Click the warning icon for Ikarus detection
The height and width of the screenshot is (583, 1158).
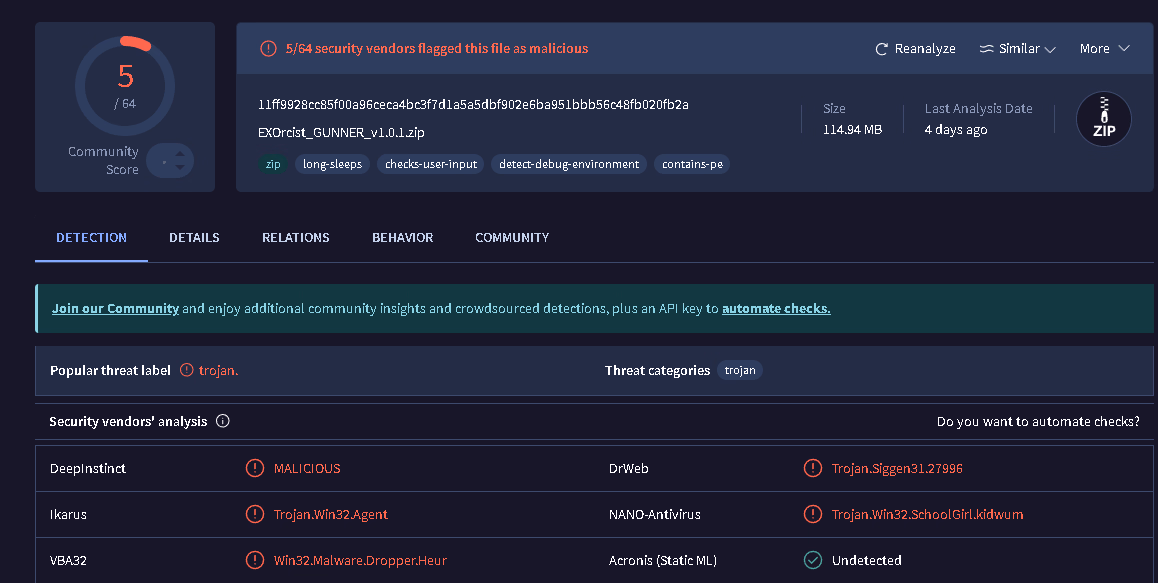[255, 514]
